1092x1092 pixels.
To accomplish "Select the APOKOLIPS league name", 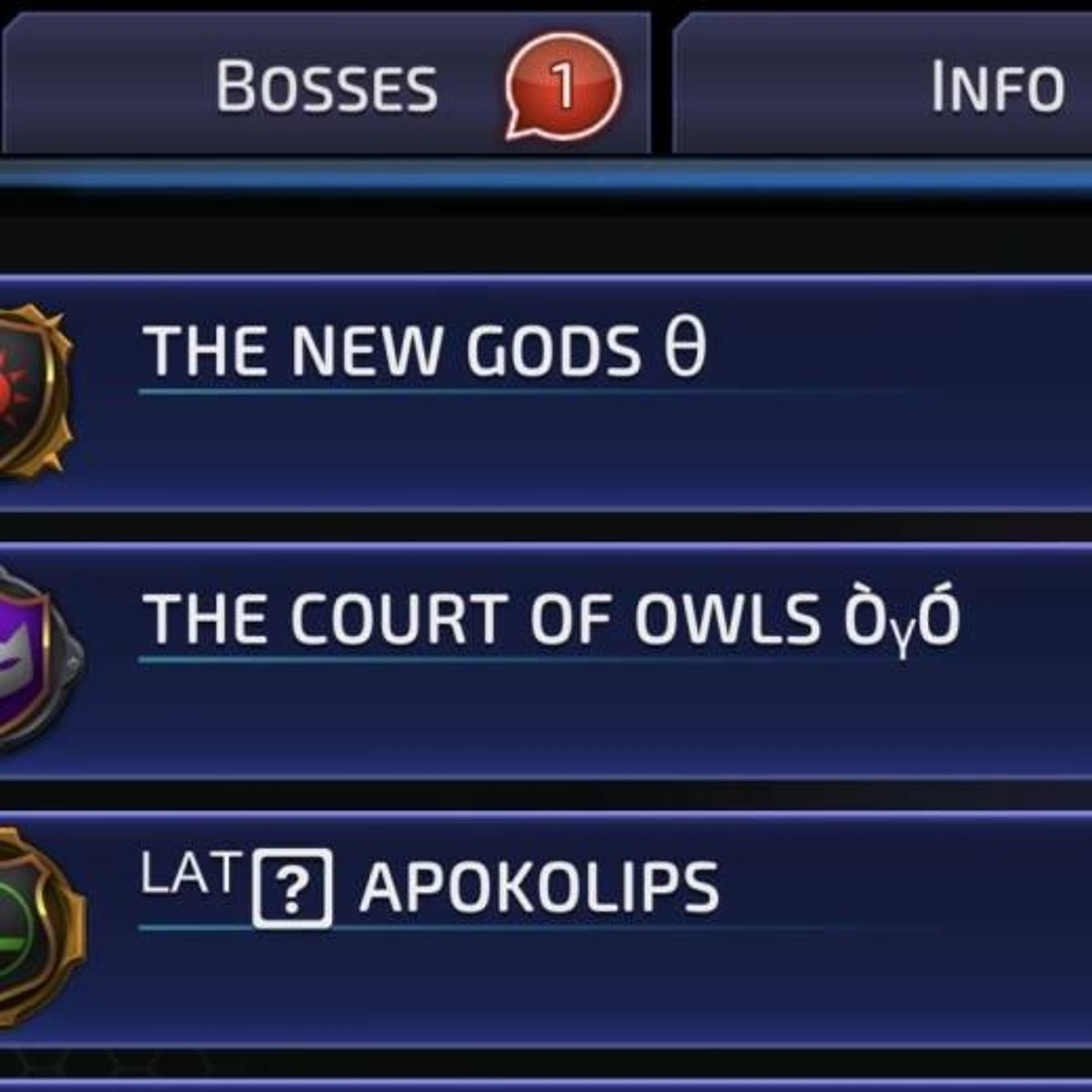I will 539,888.
